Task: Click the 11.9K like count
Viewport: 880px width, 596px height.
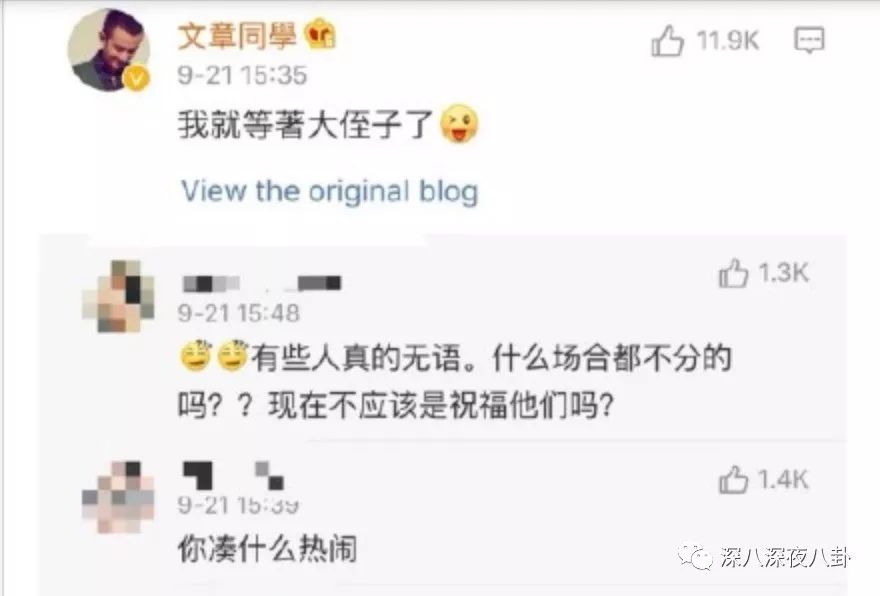Action: pos(727,40)
